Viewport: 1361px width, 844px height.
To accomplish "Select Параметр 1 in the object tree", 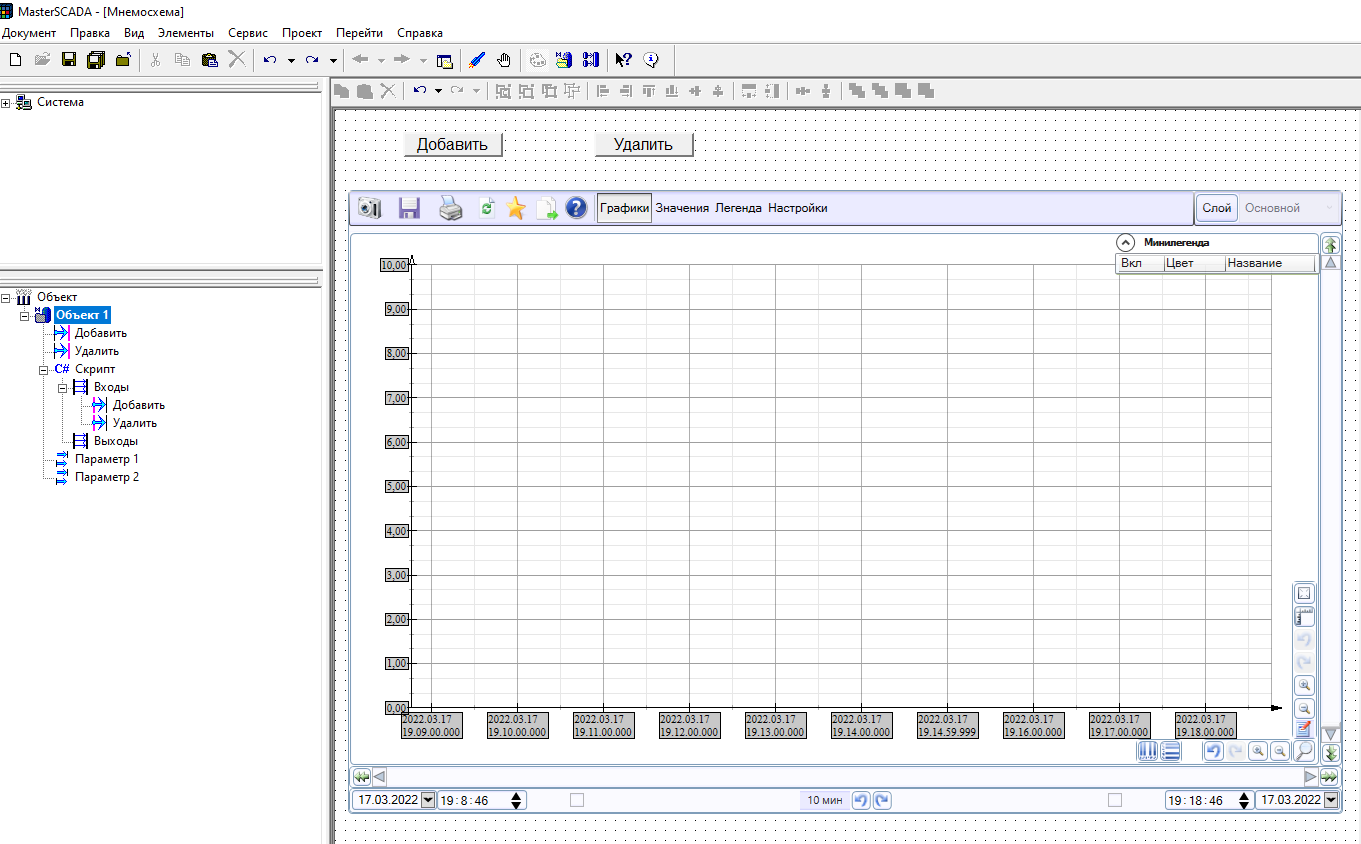I will (x=107, y=459).
